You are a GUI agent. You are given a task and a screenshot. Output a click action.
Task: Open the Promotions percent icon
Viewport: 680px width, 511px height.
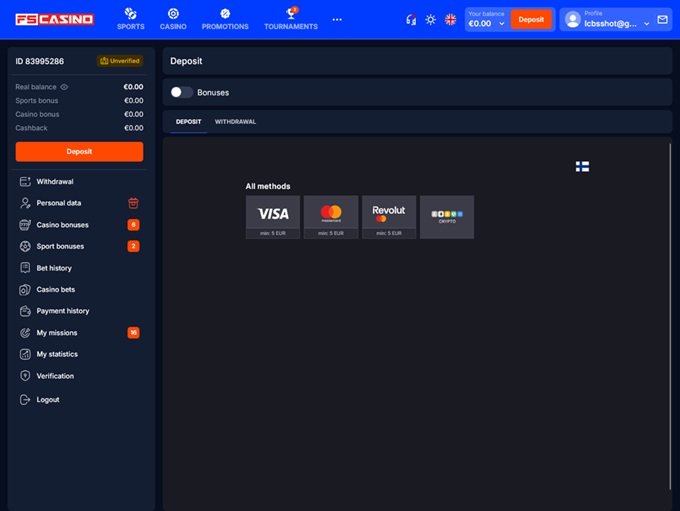225,14
